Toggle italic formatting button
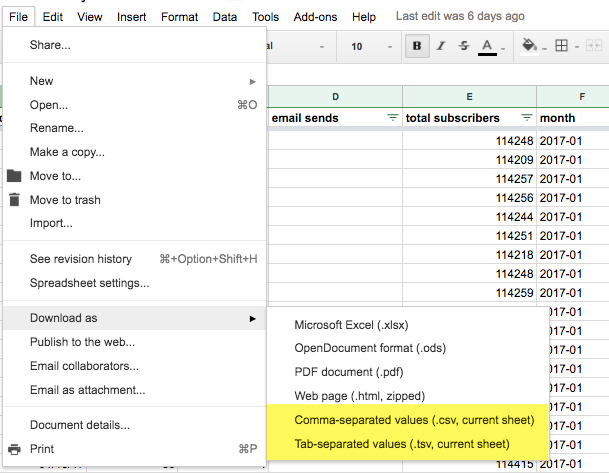 [441, 46]
